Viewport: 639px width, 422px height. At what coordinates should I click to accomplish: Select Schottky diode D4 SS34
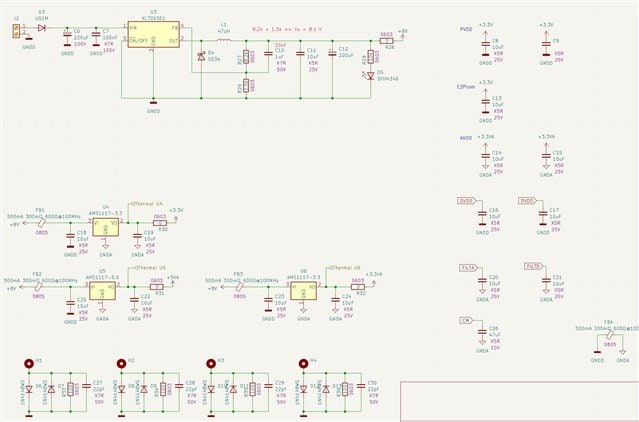point(201,57)
